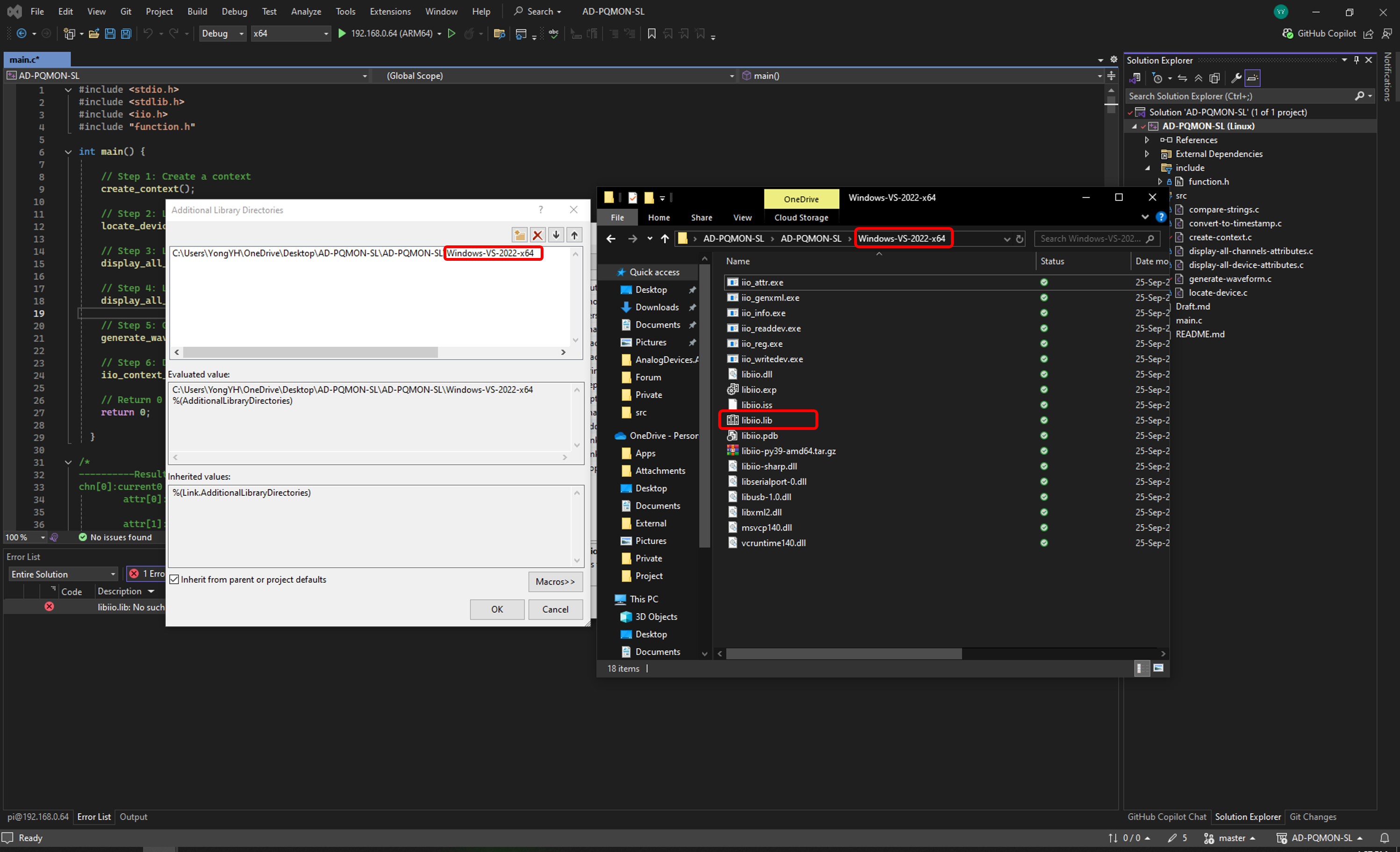Viewport: 1400px width, 852px height.
Task: Click the Save main.c toolbar icon
Action: pos(110,34)
